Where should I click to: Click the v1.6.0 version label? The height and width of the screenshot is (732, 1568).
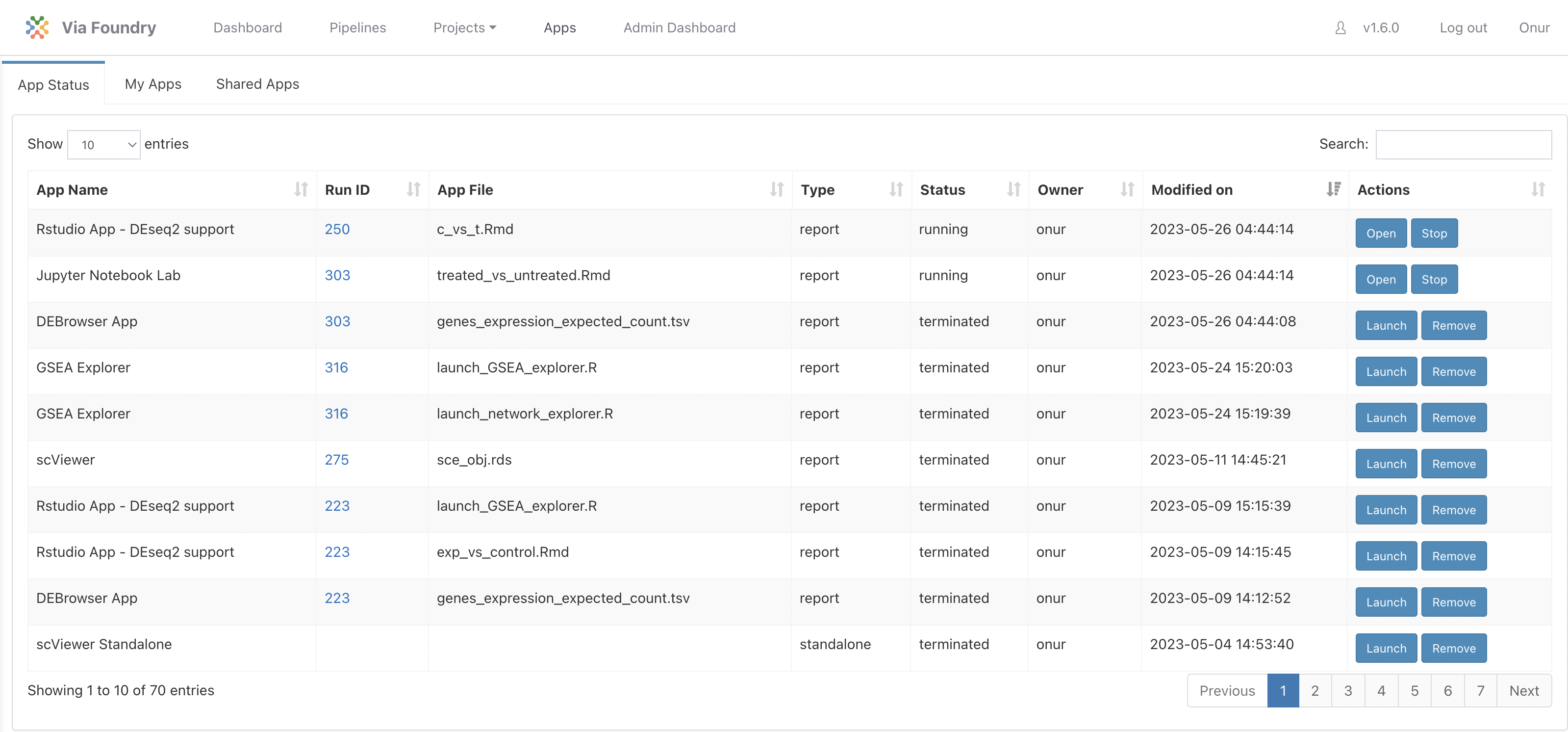tap(1381, 28)
